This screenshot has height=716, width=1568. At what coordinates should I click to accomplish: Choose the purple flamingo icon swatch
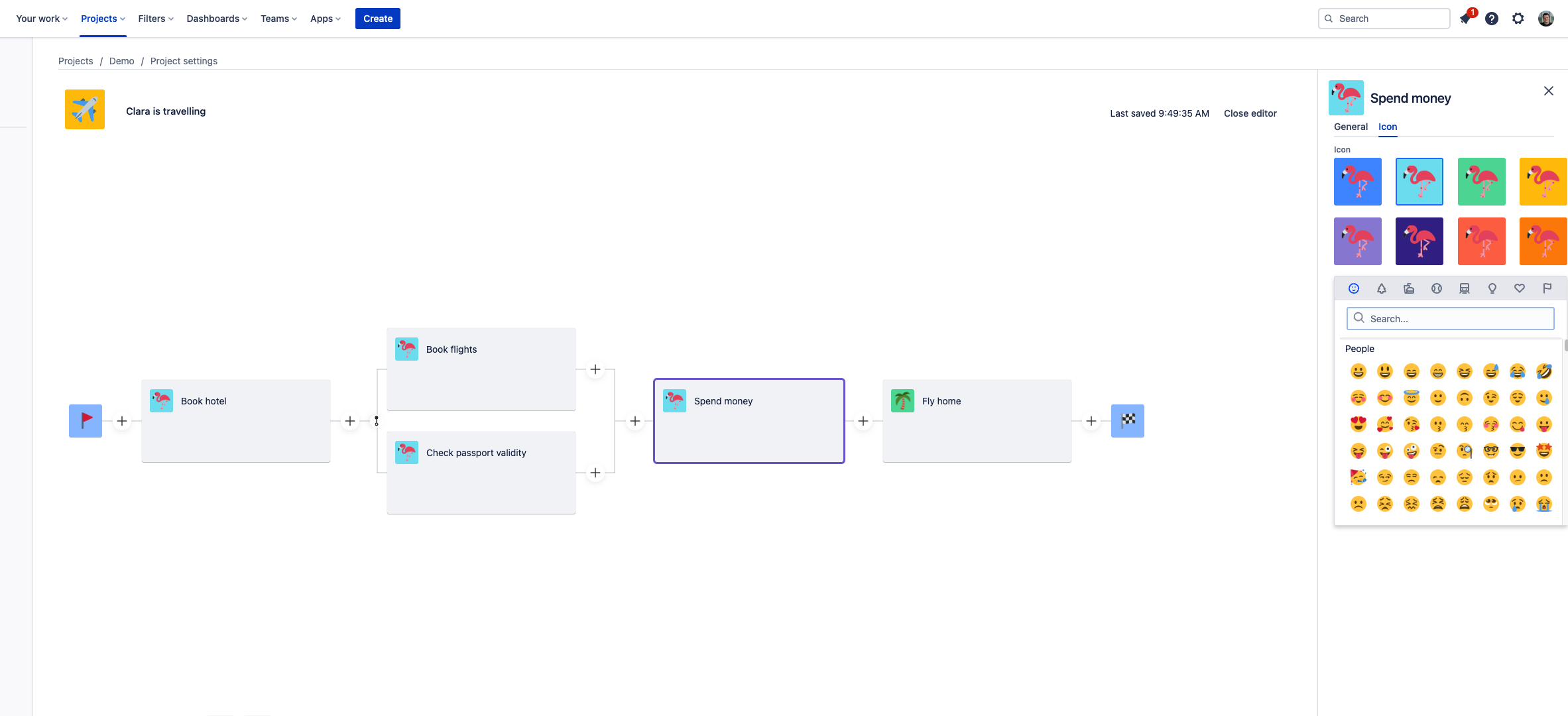[1357, 241]
